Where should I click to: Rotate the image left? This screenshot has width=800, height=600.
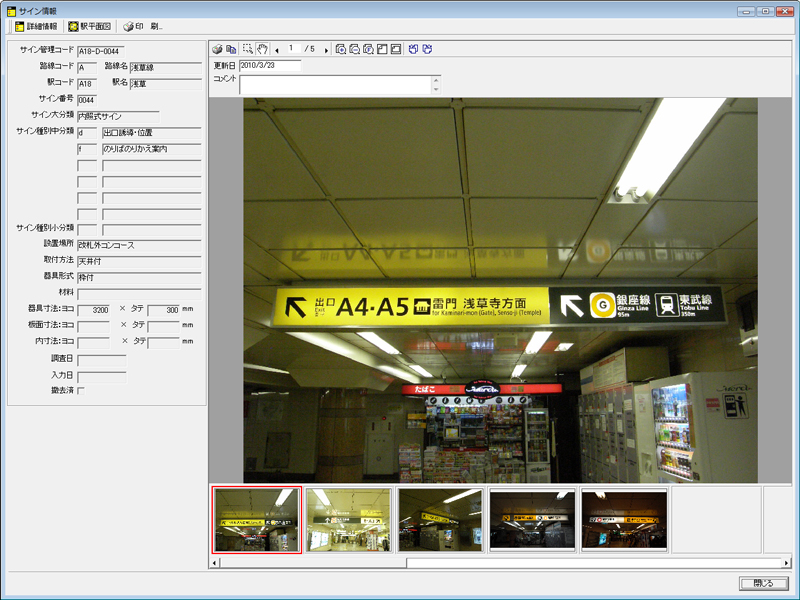click(x=414, y=49)
